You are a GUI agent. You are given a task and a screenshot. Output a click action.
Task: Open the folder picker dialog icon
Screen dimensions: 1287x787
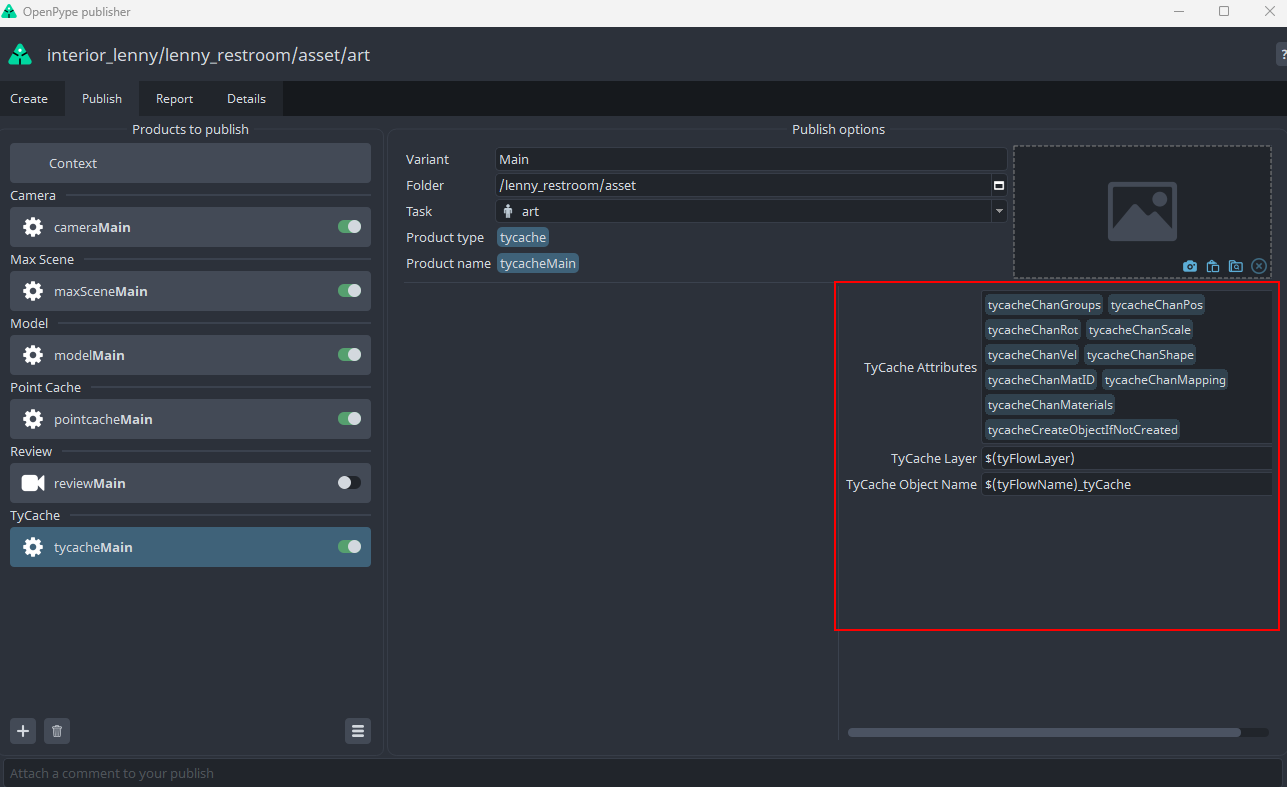click(x=998, y=185)
